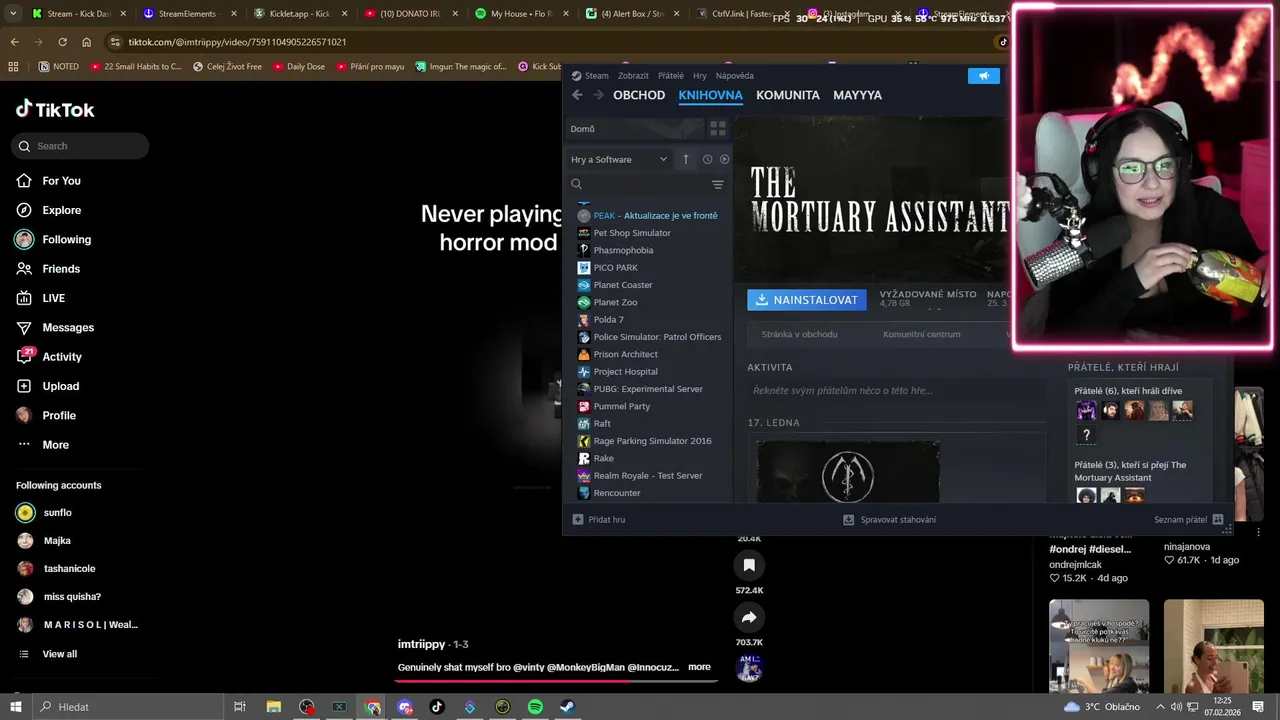Open Spotify from the taskbar

[x=535, y=707]
